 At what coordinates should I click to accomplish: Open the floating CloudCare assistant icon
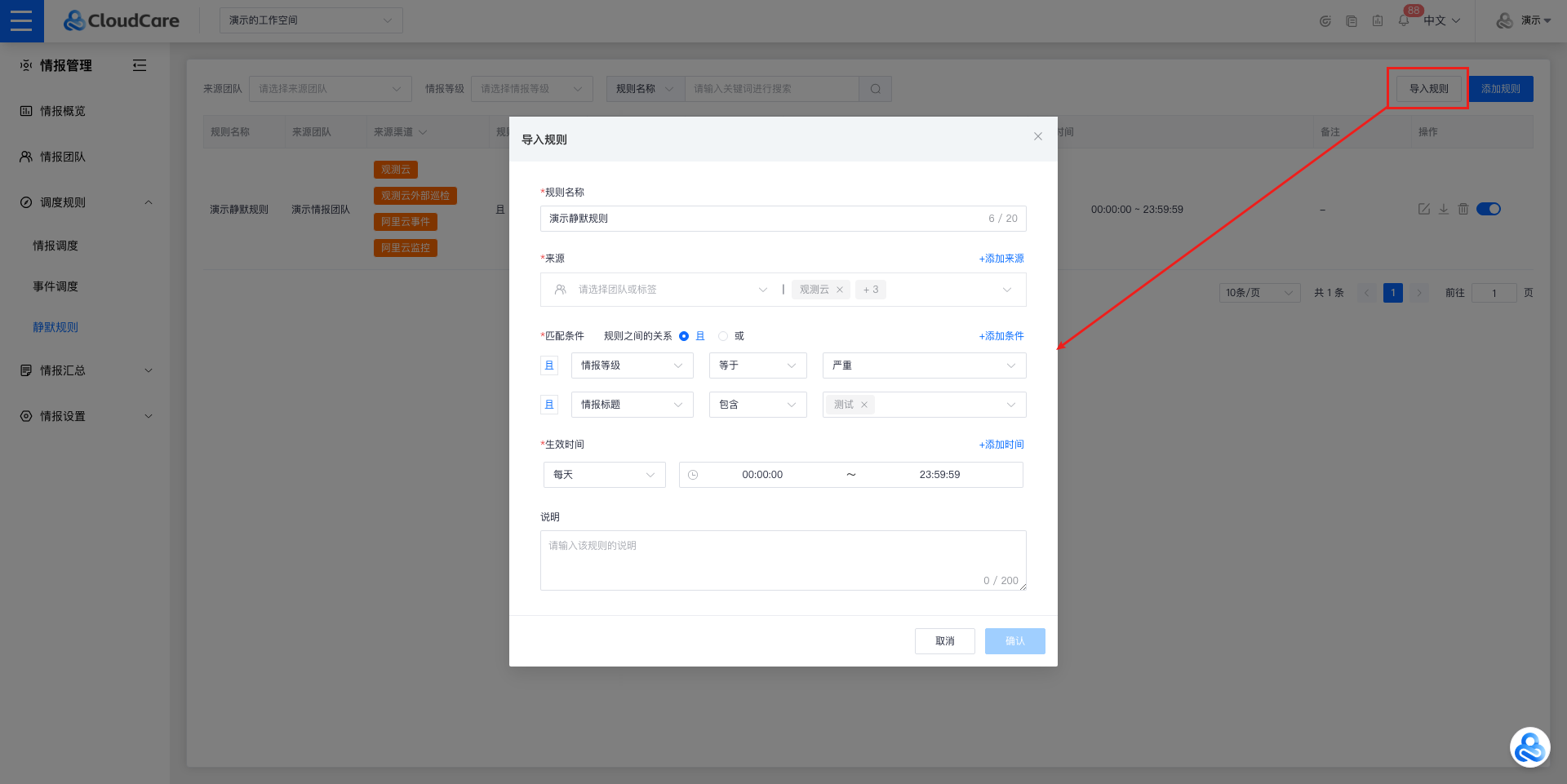click(1529, 746)
